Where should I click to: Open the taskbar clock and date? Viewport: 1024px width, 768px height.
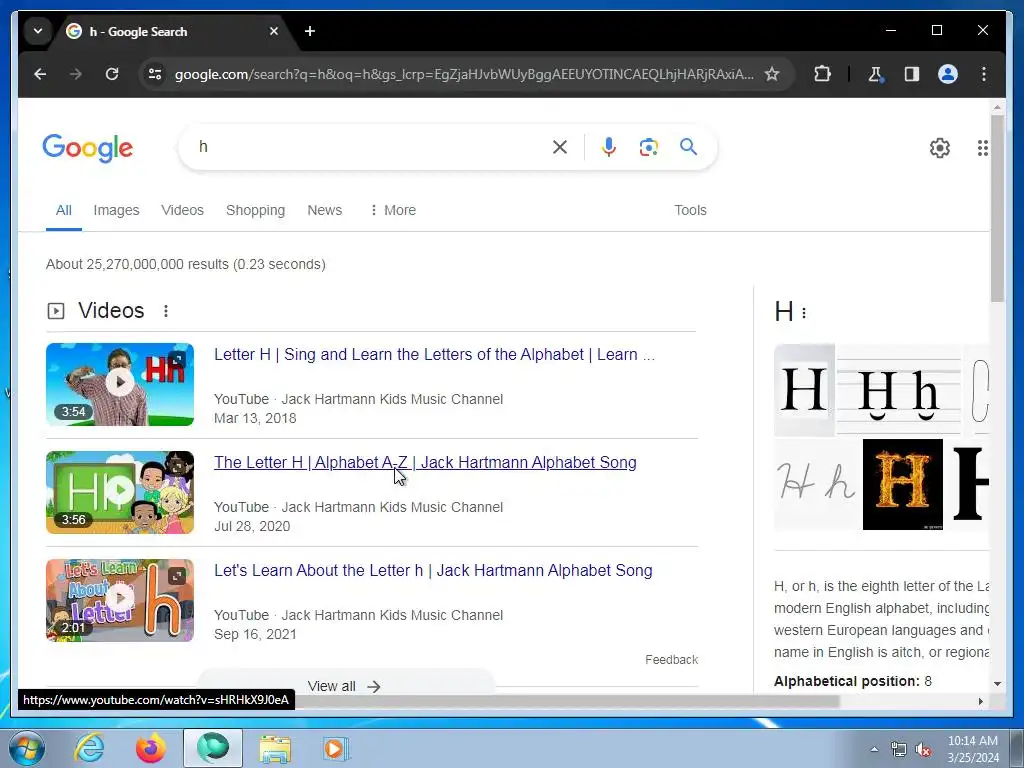point(973,749)
